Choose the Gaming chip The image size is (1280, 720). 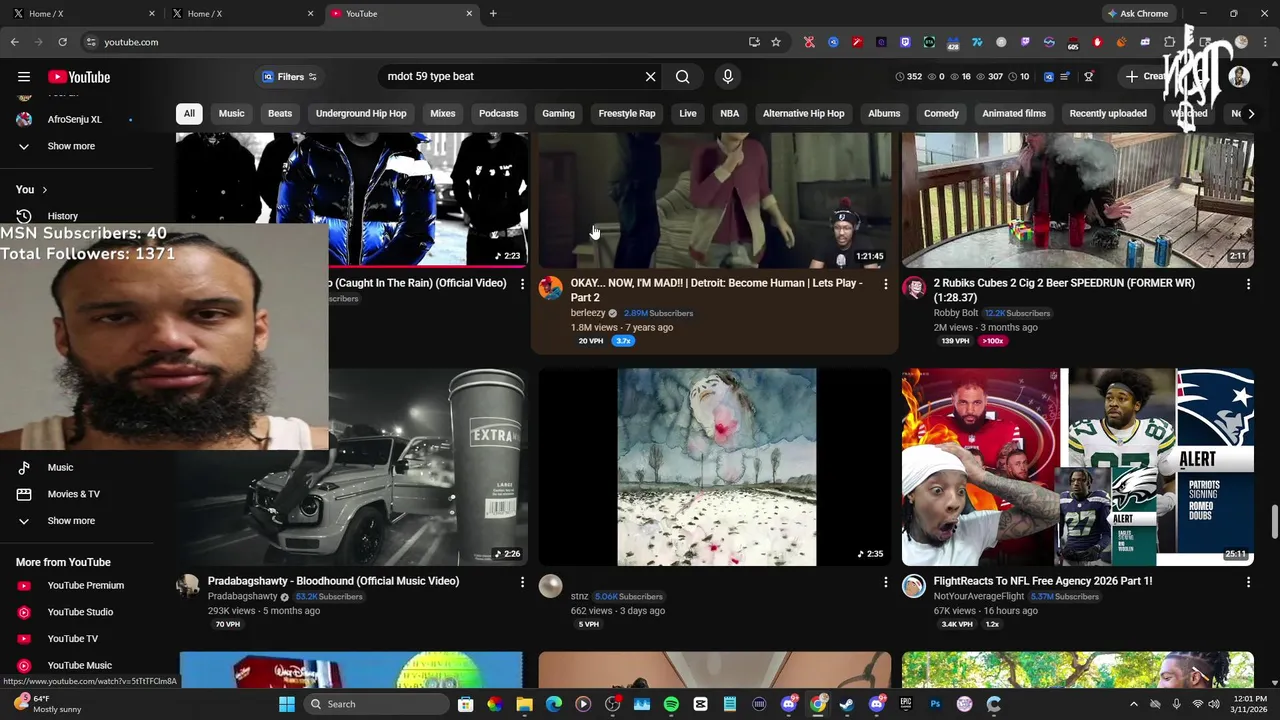(x=558, y=113)
